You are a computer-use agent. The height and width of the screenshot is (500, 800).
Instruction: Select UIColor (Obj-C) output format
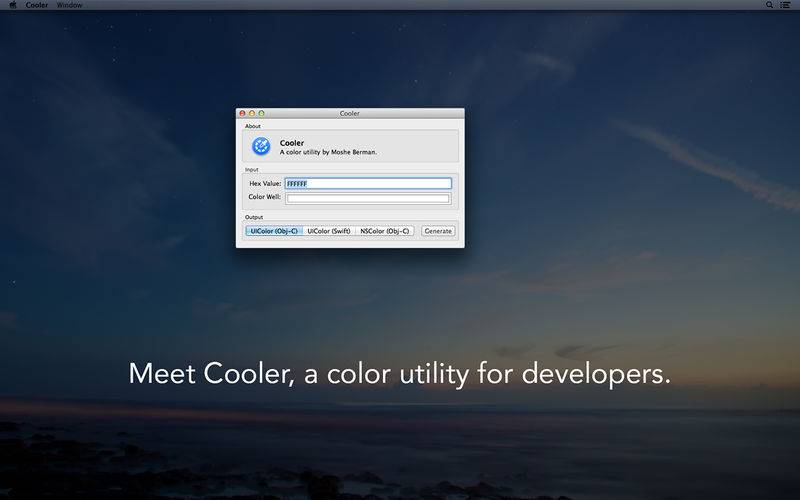[x=274, y=231]
